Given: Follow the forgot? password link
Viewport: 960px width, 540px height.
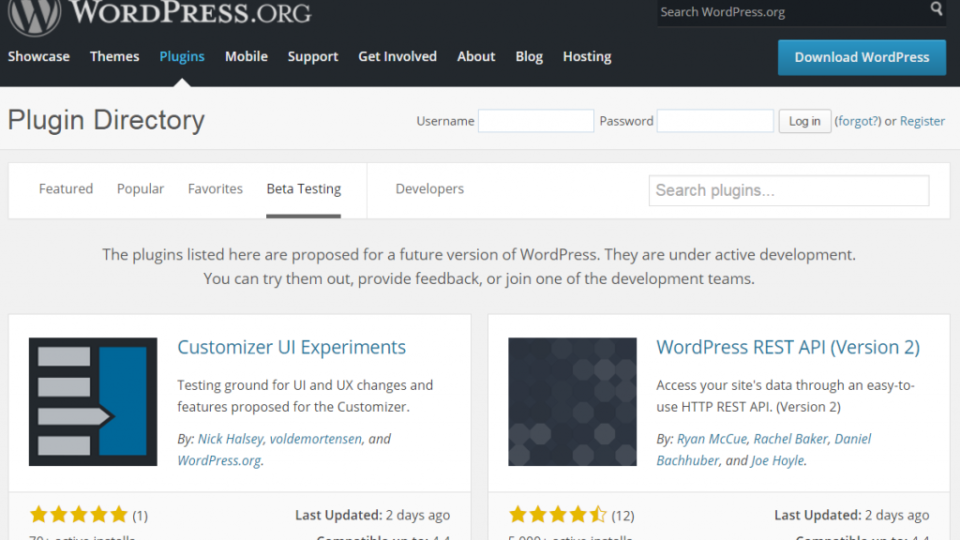Looking at the screenshot, I should 858,121.
